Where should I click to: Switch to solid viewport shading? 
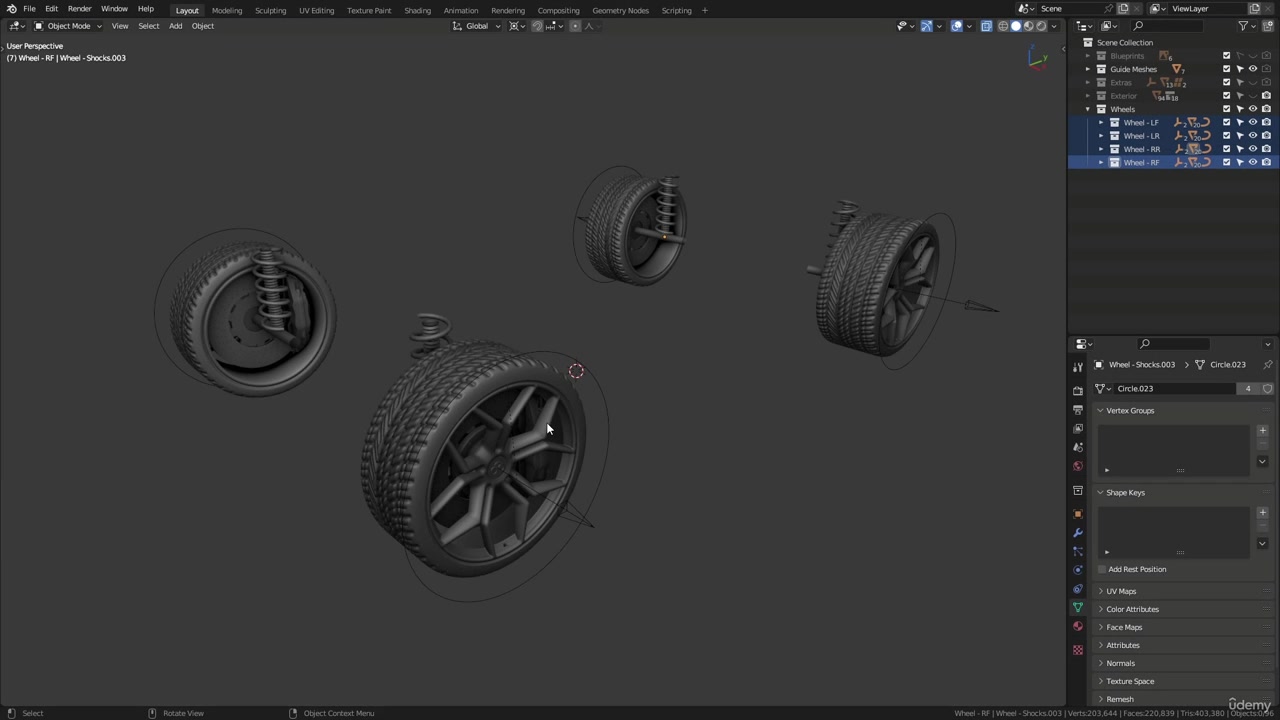[x=1016, y=26]
